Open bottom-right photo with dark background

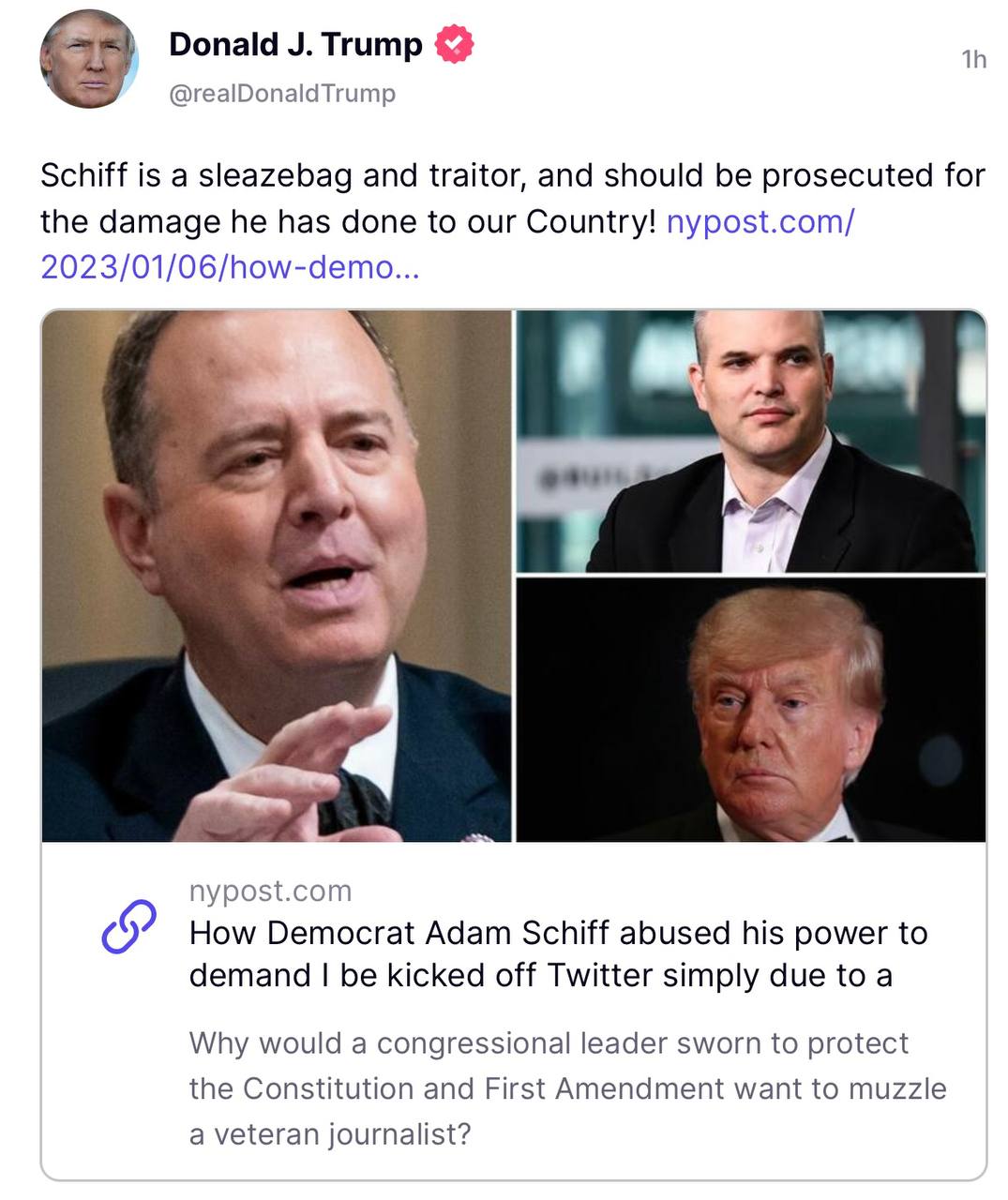pos(751,710)
